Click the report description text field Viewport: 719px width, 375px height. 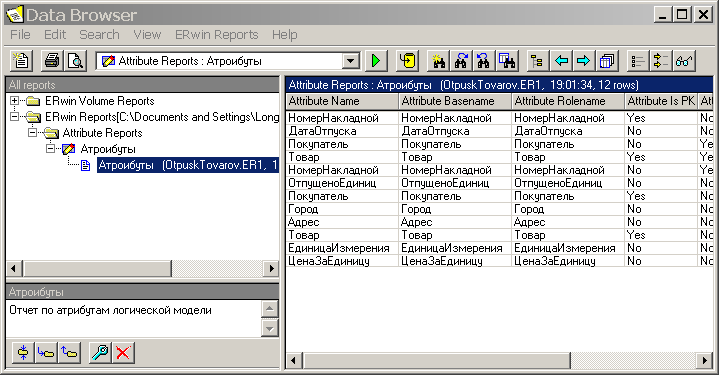[133, 319]
